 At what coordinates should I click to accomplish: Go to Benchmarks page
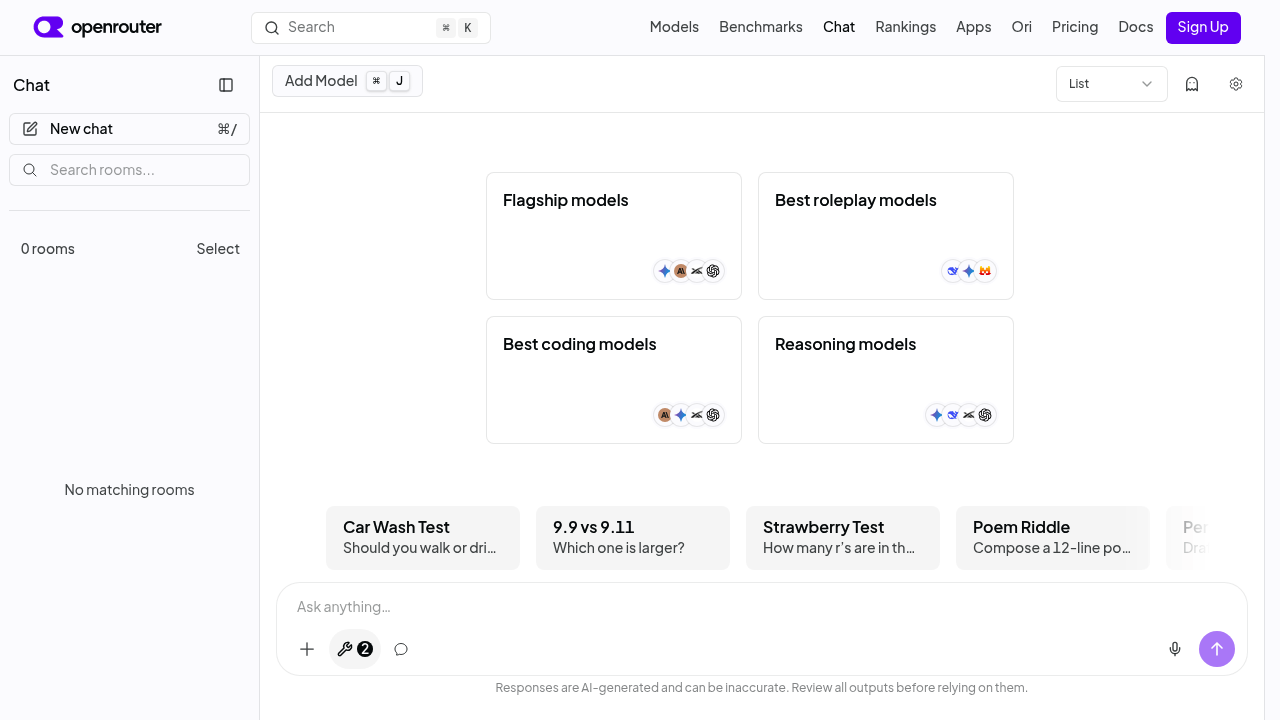coord(761,27)
